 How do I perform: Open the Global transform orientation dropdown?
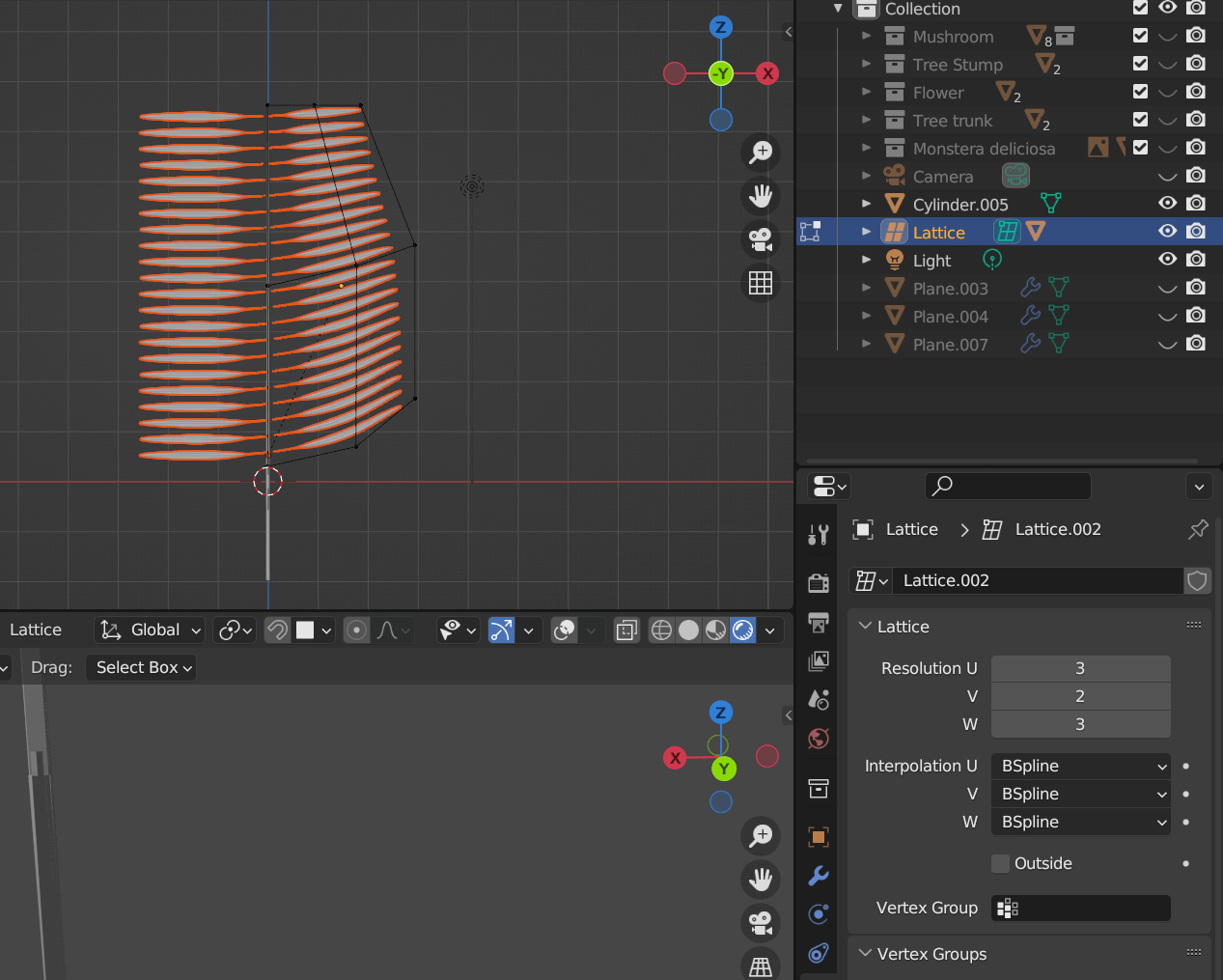click(x=151, y=630)
